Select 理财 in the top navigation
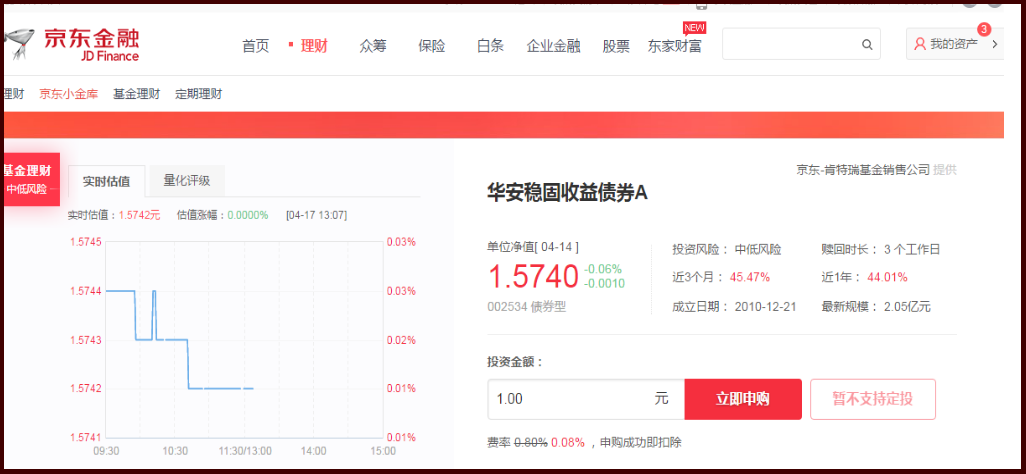 314,46
